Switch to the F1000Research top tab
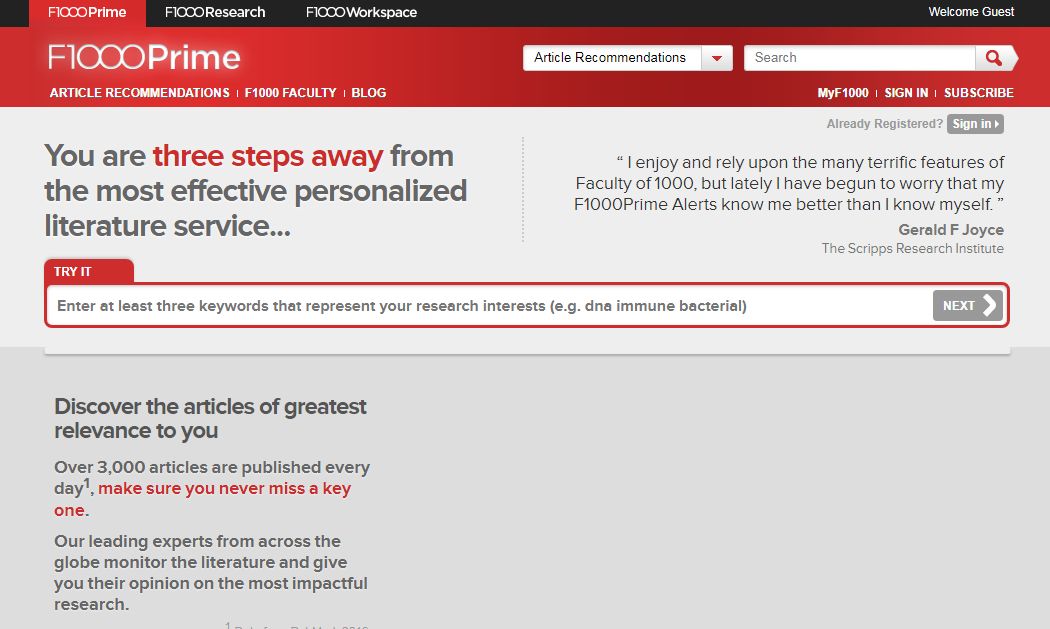The height and width of the screenshot is (629, 1050). [x=215, y=13]
